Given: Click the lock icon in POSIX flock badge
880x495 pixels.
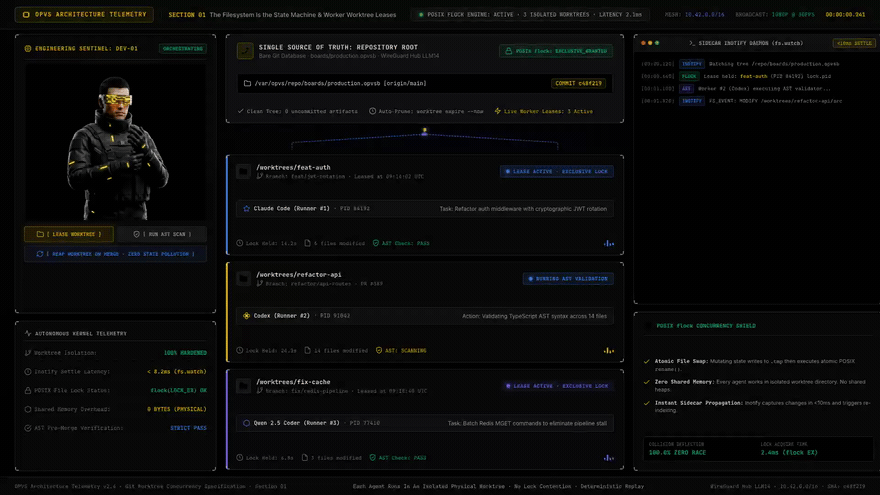Looking at the screenshot, I should click(508, 51).
